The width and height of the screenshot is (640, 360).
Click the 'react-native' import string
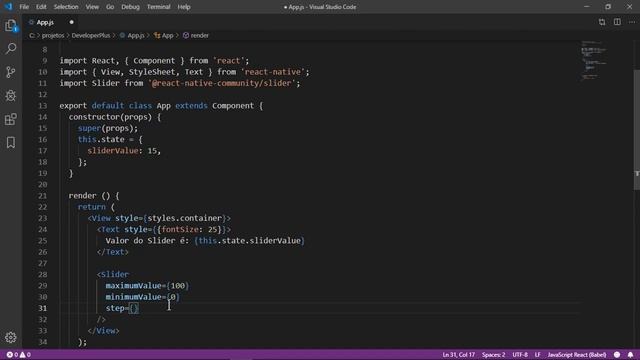pyautogui.click(x=273, y=72)
